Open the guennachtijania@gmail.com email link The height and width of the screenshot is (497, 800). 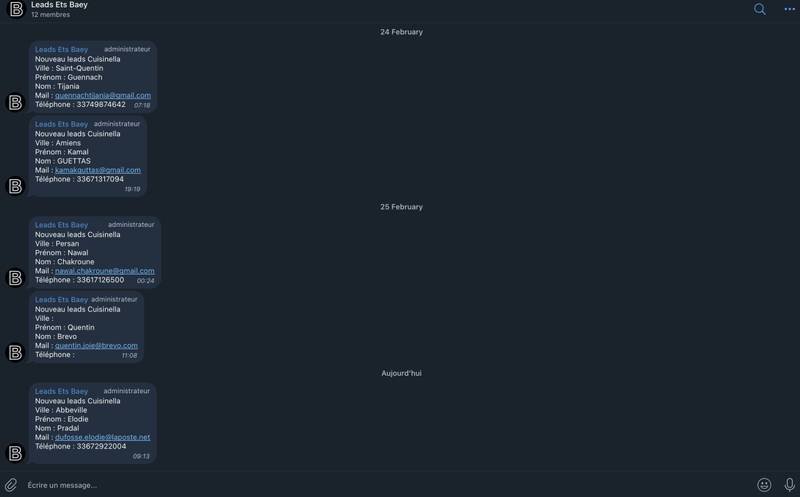103,95
